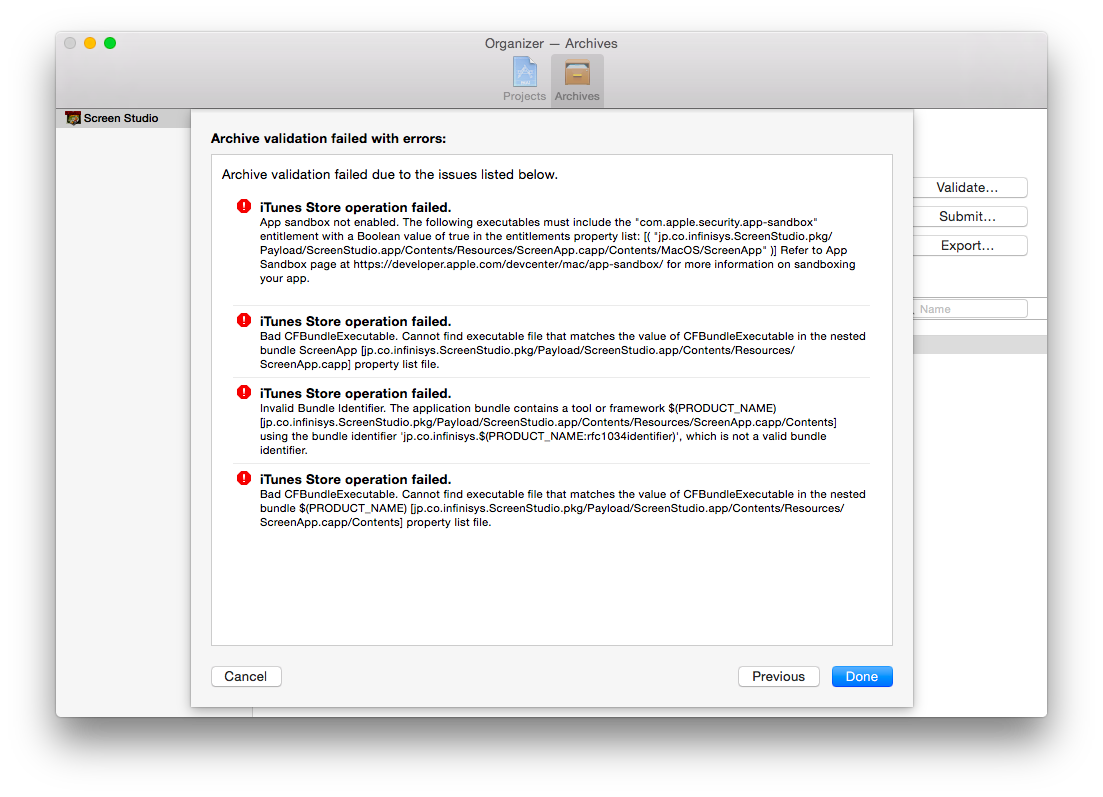Click the Export... button
The image size is (1103, 797).
pyautogui.click(x=967, y=246)
